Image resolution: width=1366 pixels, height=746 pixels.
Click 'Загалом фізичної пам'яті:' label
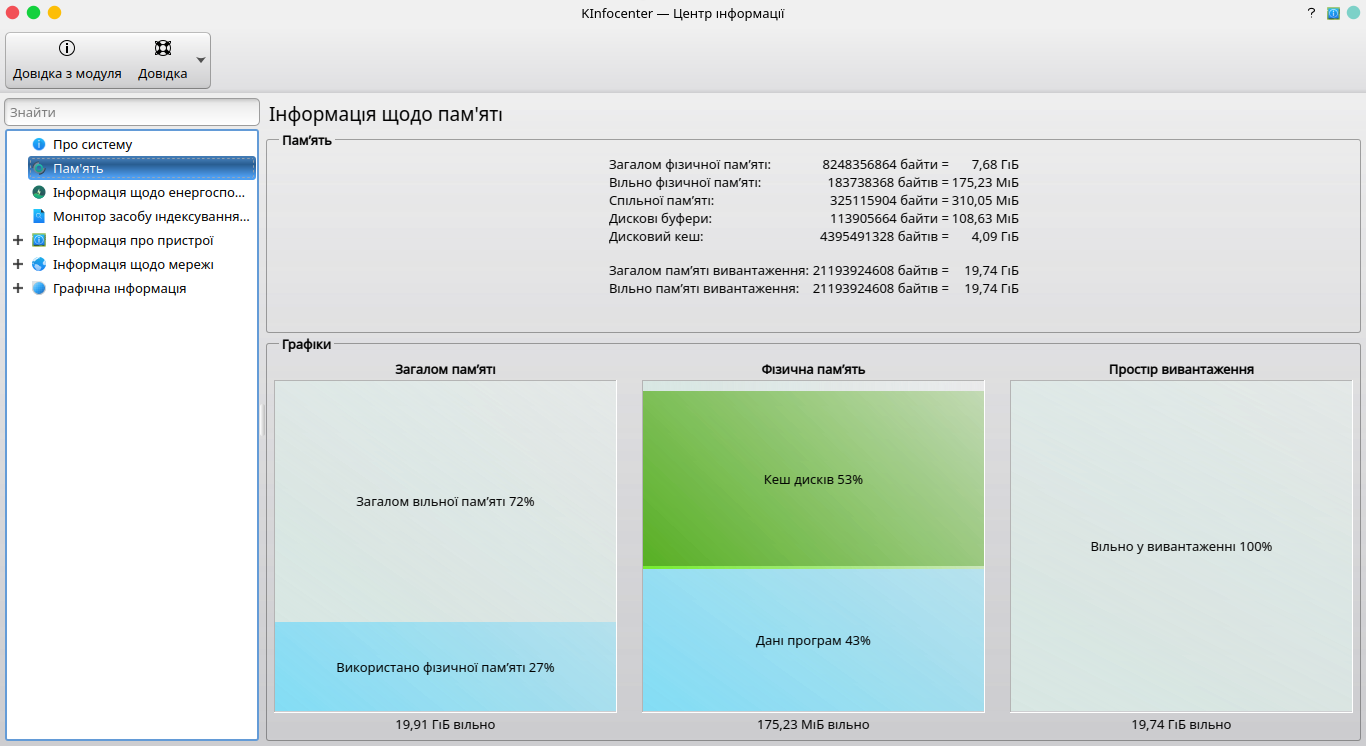click(690, 164)
